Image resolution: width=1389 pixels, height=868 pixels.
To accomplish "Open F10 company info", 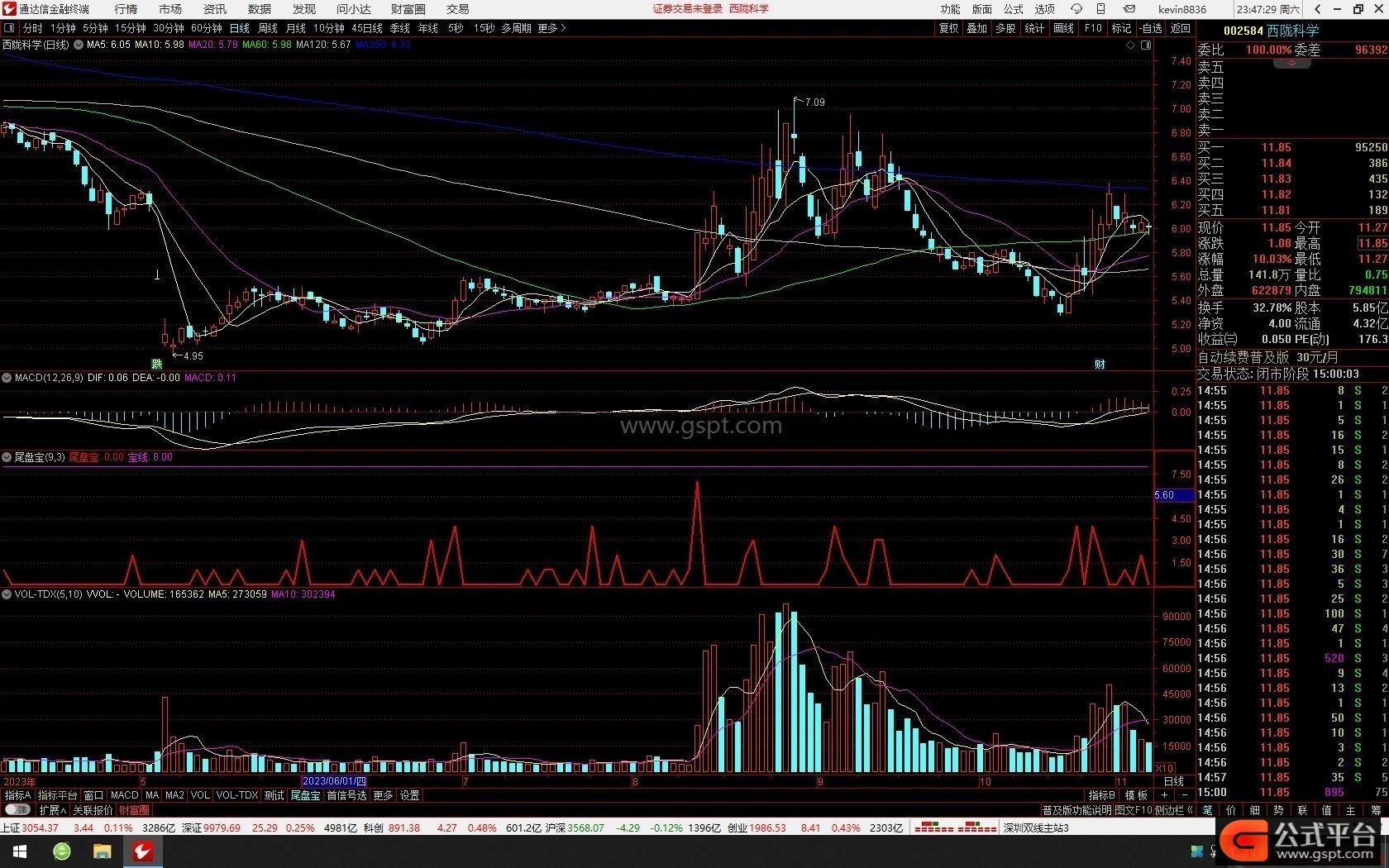I will click(1093, 28).
